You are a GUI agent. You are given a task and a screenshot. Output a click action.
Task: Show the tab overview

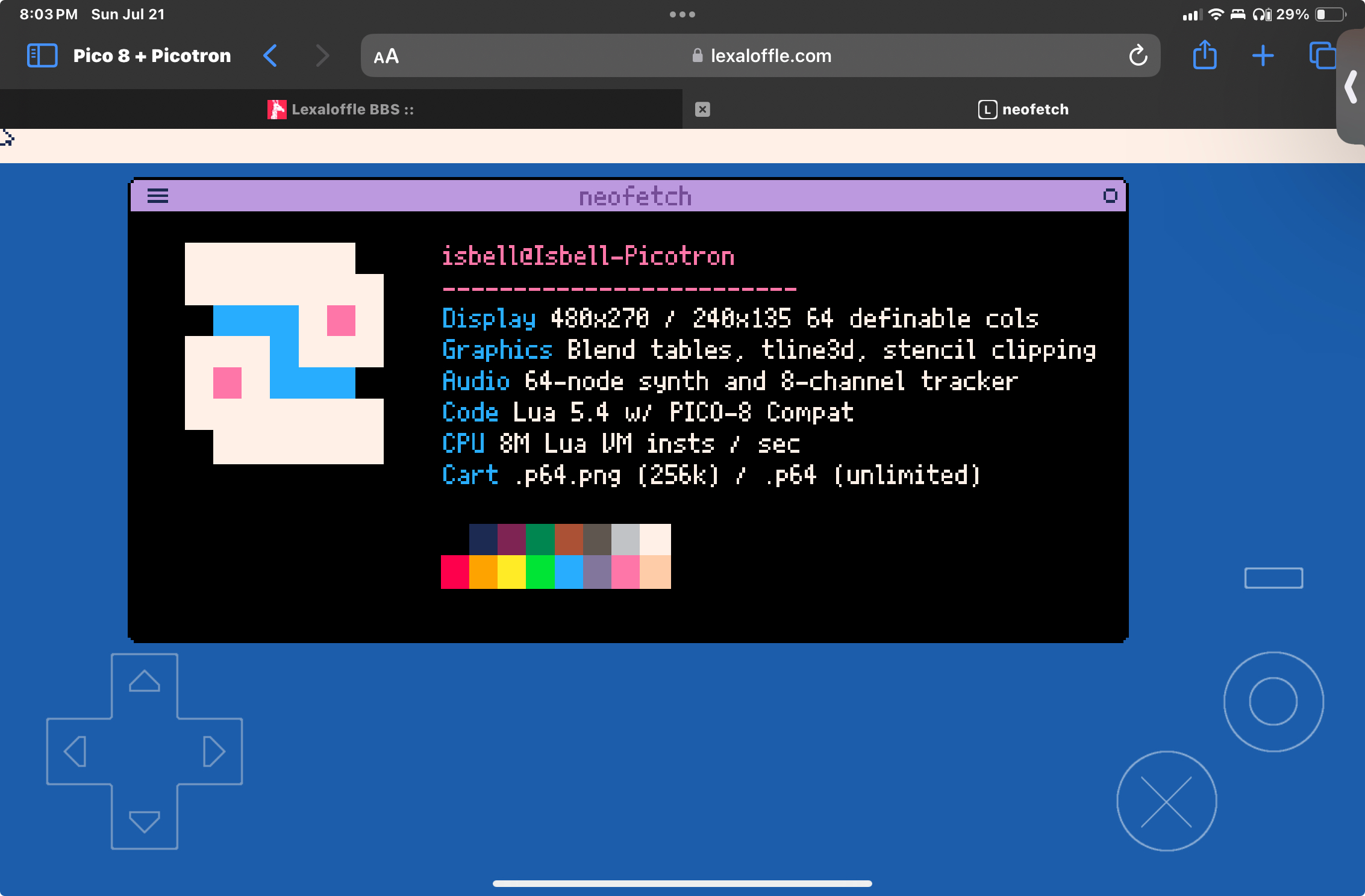1322,55
